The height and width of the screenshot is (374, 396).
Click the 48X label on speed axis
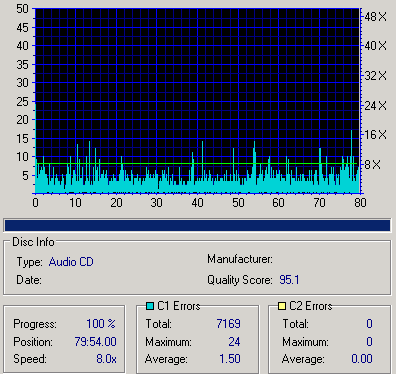tap(375, 17)
